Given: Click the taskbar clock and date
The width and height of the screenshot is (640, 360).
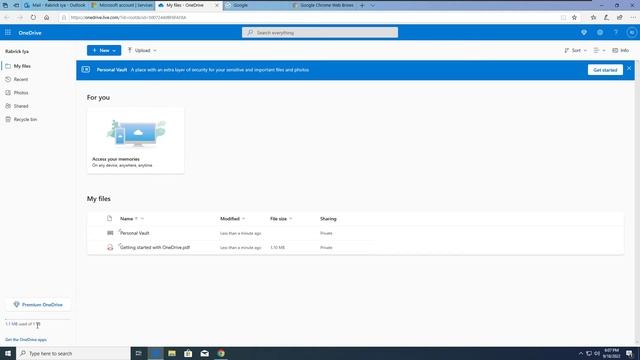Looking at the screenshot, I should [x=611, y=353].
